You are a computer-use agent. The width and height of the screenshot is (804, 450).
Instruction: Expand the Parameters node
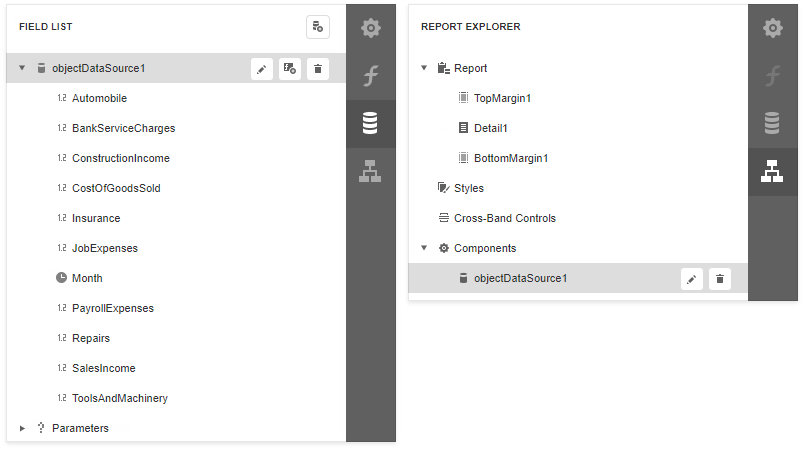pos(22,428)
